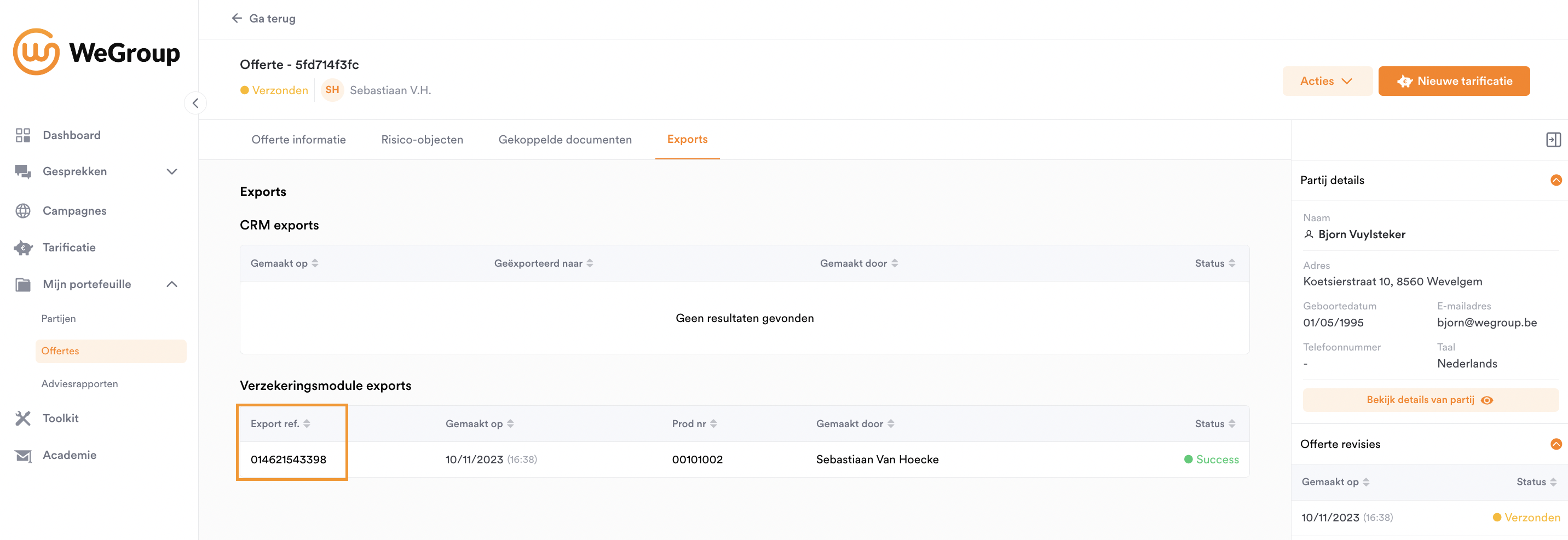Click the email bjorn@wegroup.be
1568x540 pixels.
(x=1486, y=323)
